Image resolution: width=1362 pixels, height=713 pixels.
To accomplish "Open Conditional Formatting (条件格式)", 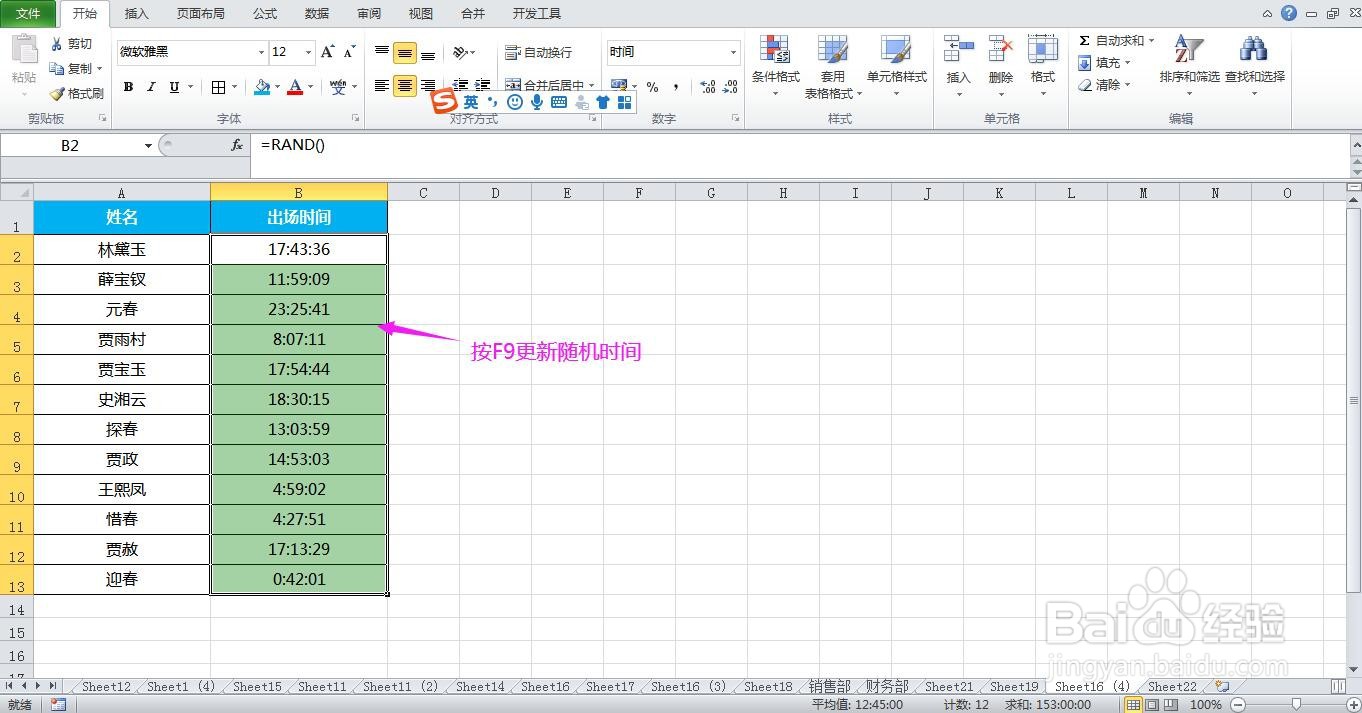I will pos(776,66).
